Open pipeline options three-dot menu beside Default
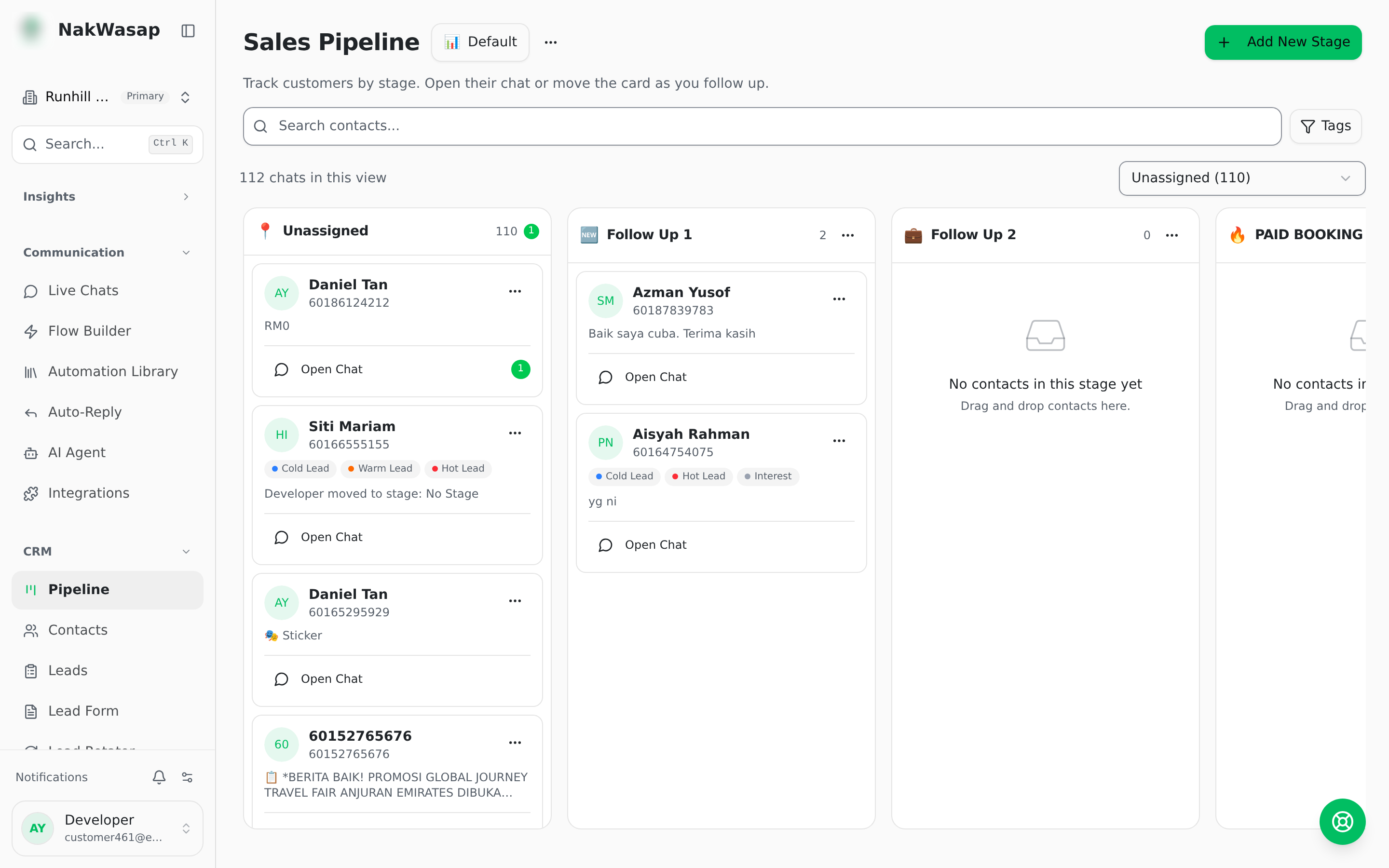Screen dimensions: 1389x868 (550, 42)
